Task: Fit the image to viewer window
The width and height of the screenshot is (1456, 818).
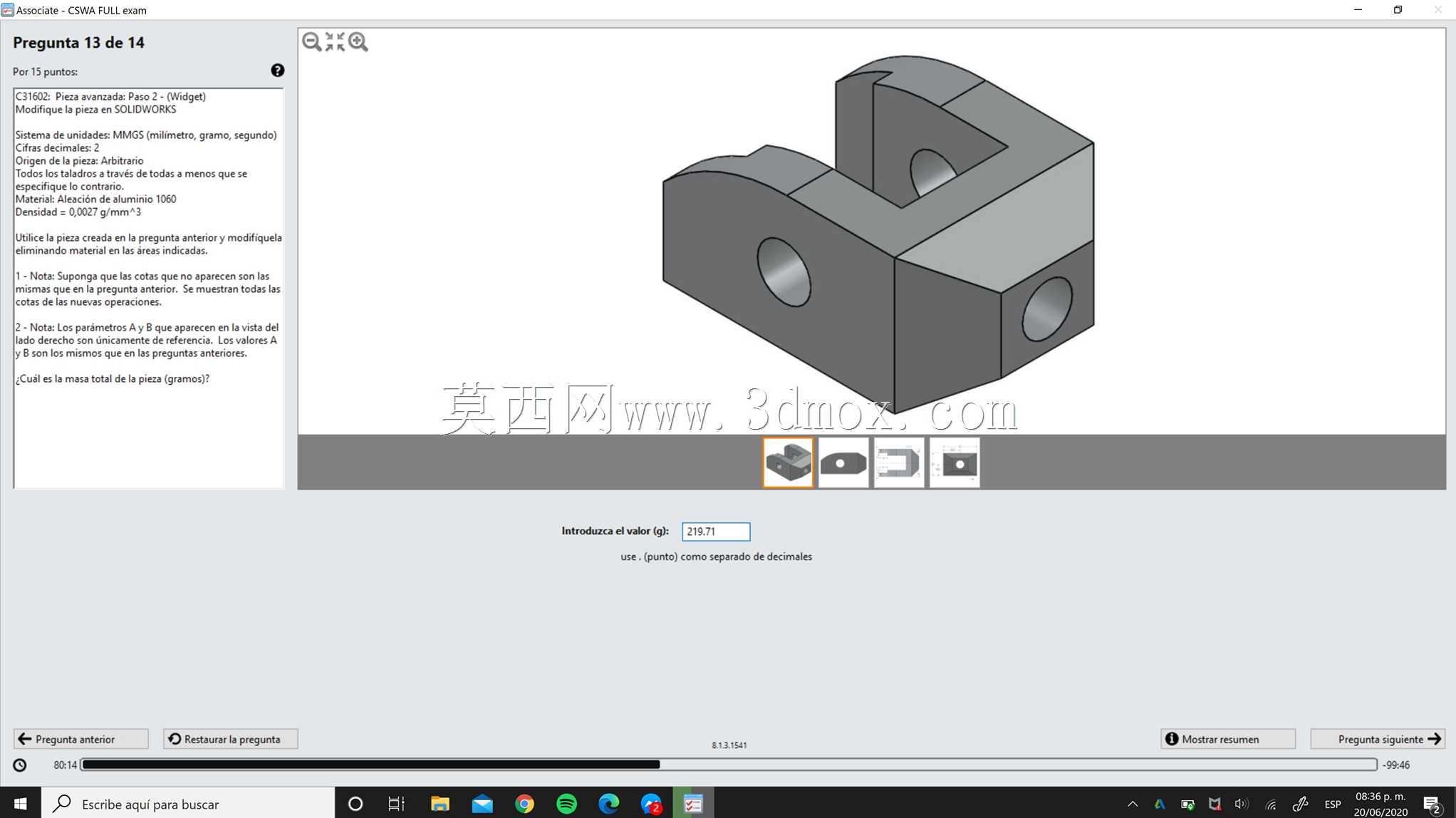Action: (x=335, y=42)
